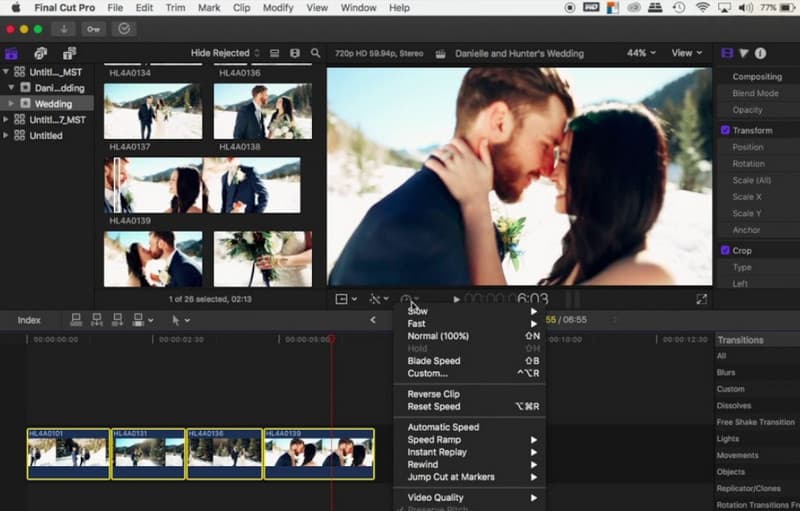Show the Photos and Audio sidebar

pyautogui.click(x=40, y=53)
